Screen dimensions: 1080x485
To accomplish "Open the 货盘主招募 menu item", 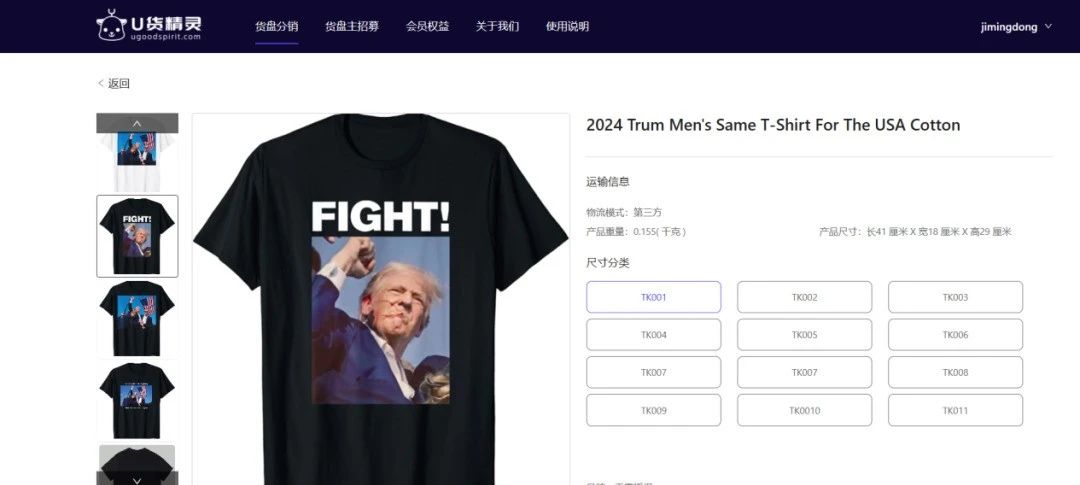I will (352, 26).
